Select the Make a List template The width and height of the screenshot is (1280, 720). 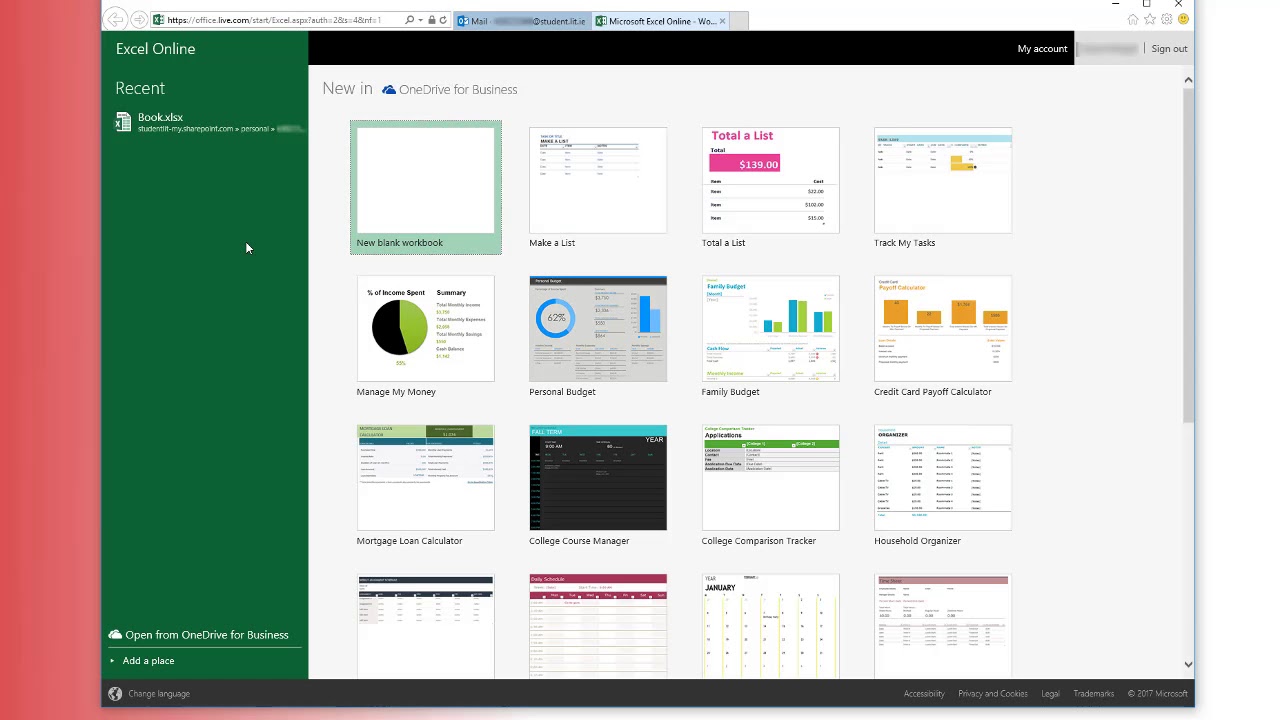[598, 187]
